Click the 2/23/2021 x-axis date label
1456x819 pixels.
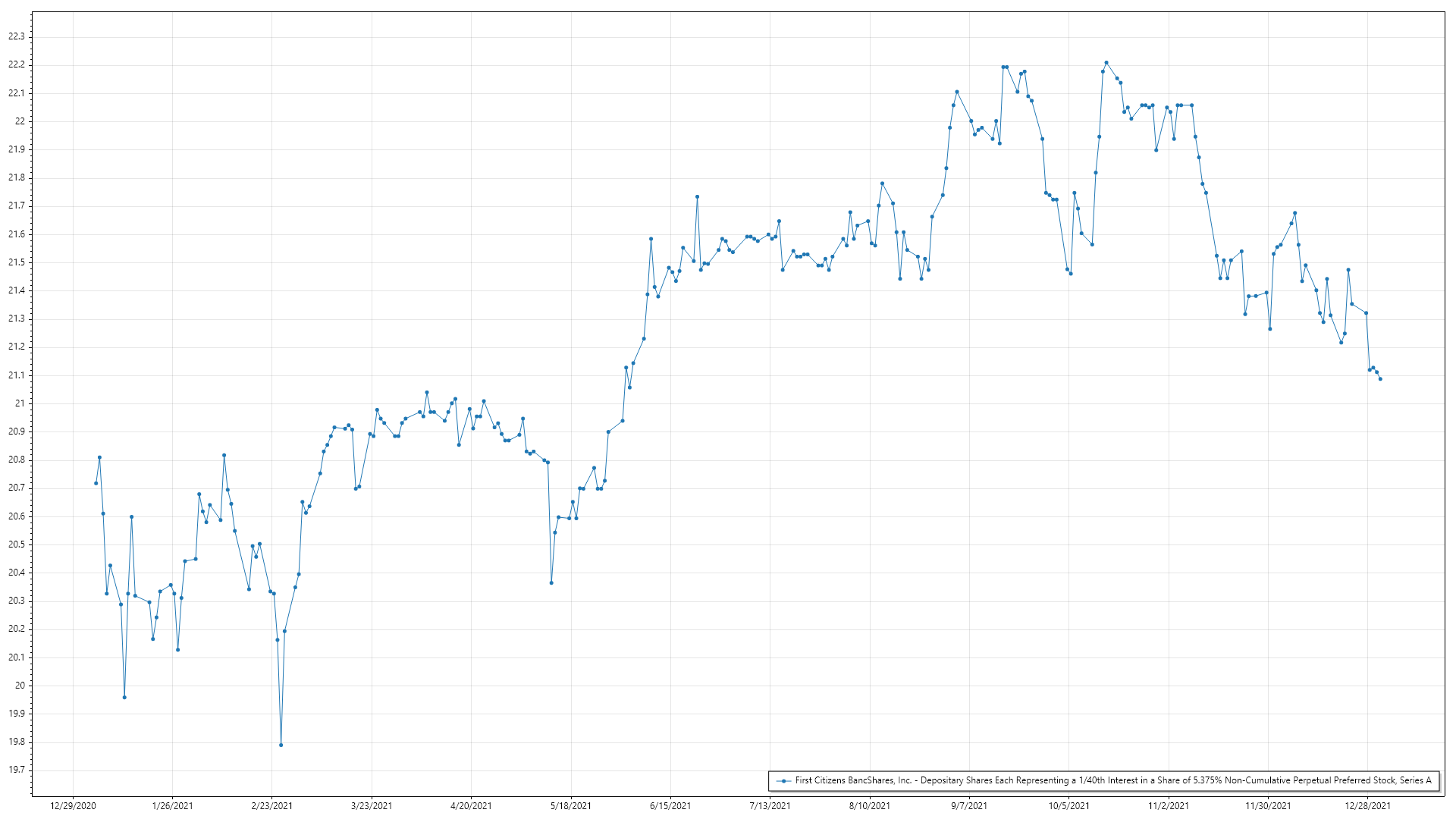271,805
